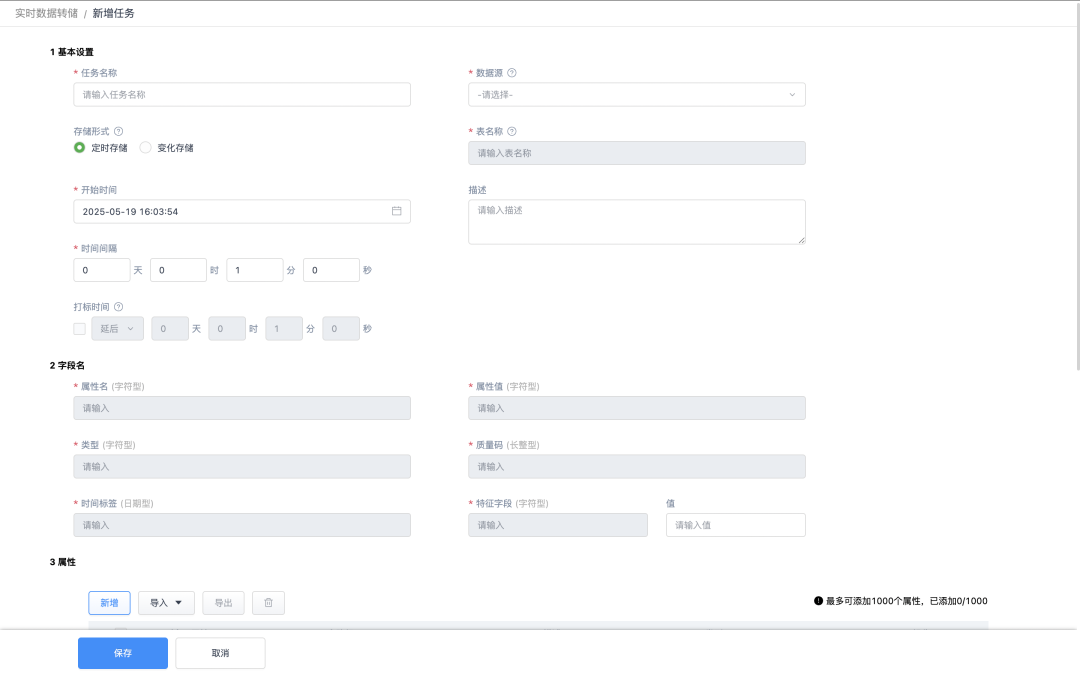This screenshot has height=675, width=1080.
Task: Click the 保存 button
Action: [x=123, y=653]
